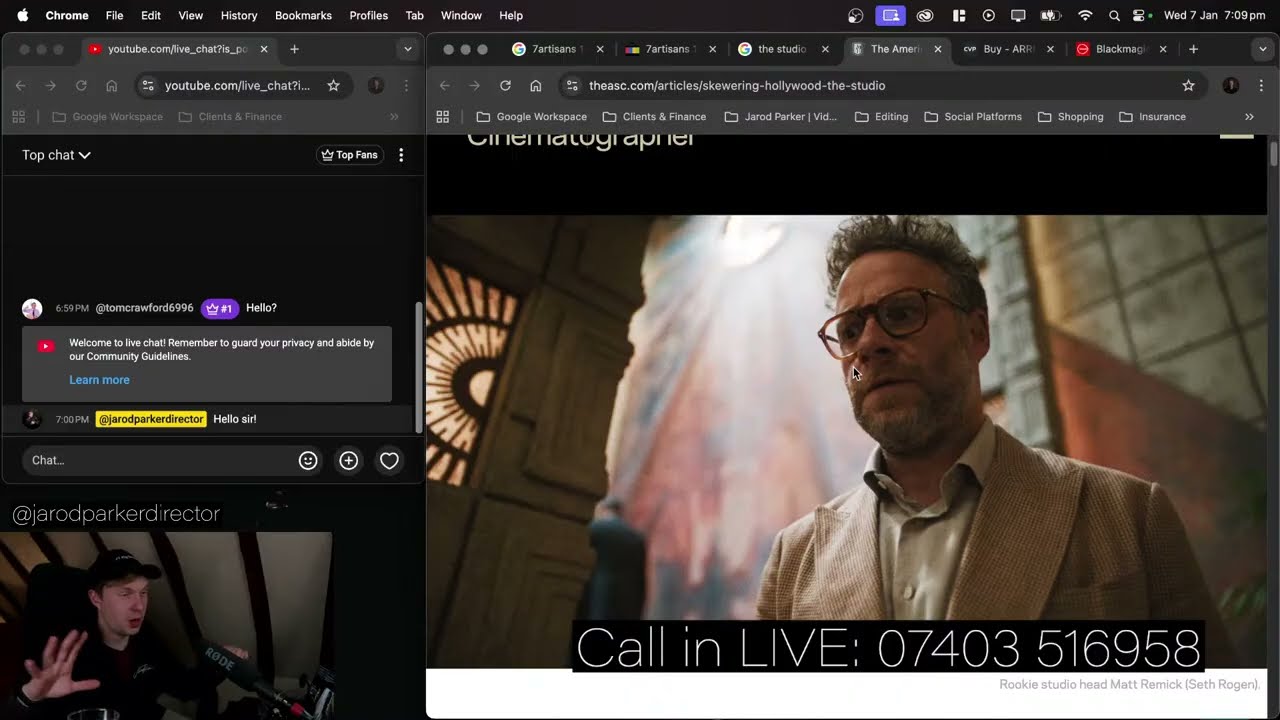Open Editing bookmark folder
The width and height of the screenshot is (1280, 720).
click(x=881, y=117)
